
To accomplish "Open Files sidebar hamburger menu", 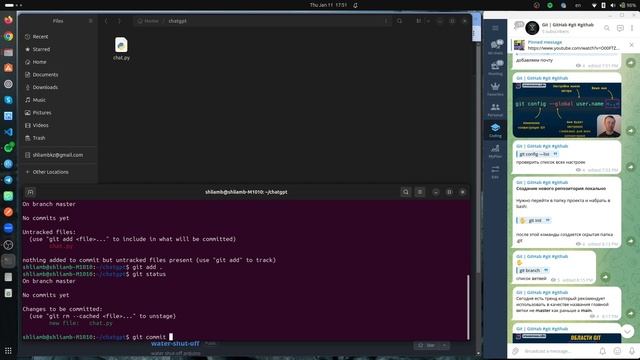I will point(91,21).
